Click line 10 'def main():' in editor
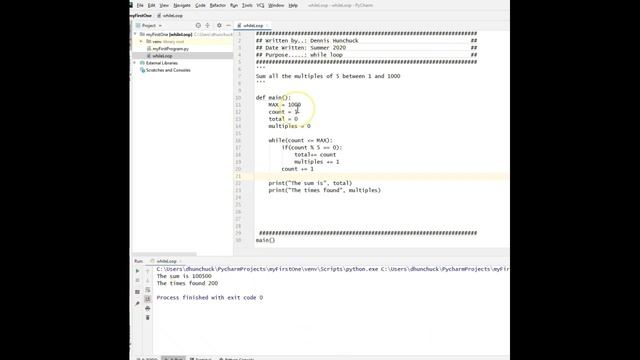Image resolution: width=640 pixels, height=360 pixels. click(x=273, y=98)
